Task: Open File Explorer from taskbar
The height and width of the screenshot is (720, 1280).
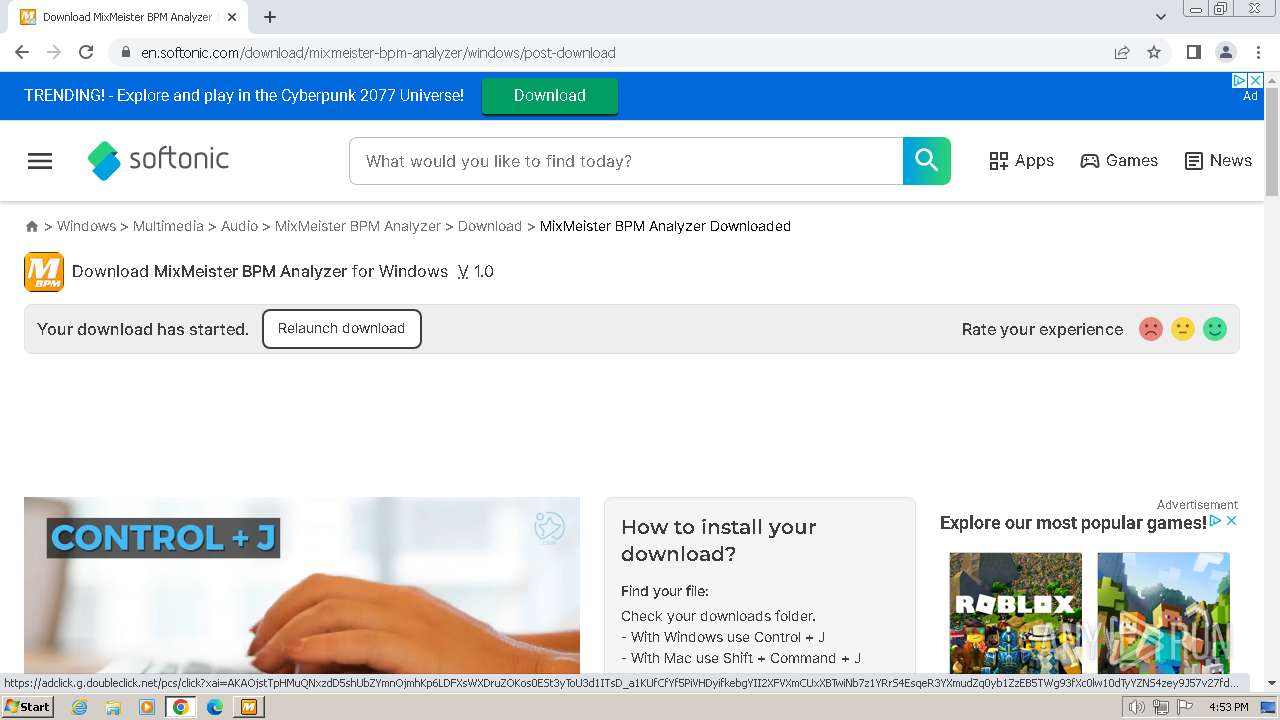Action: 113,707
